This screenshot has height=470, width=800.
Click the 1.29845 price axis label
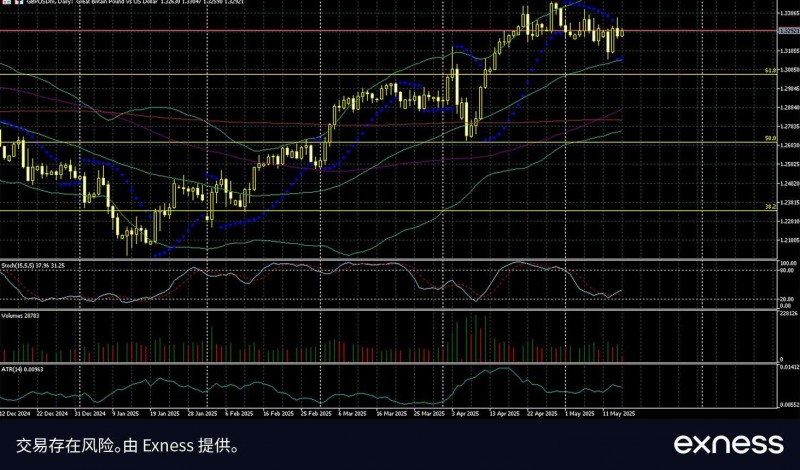789,88
